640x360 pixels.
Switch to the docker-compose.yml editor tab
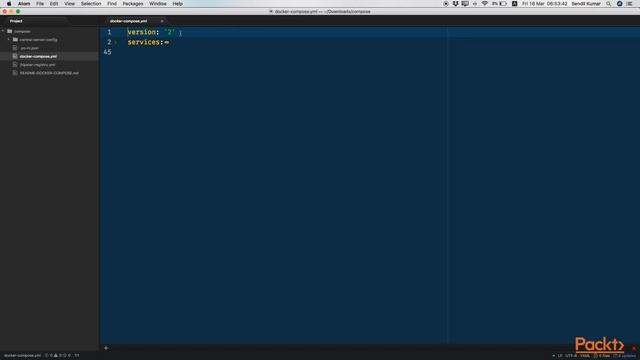(x=129, y=21)
